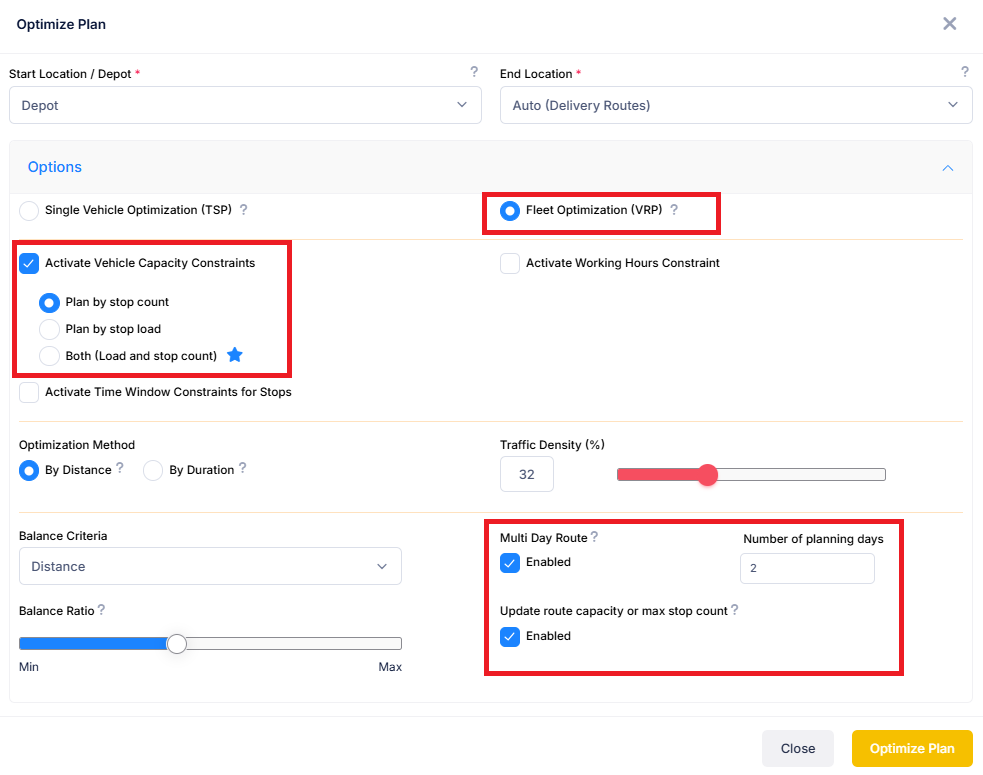Click the blue star icon next to Both option
This screenshot has width=983, height=775.
pos(235,355)
